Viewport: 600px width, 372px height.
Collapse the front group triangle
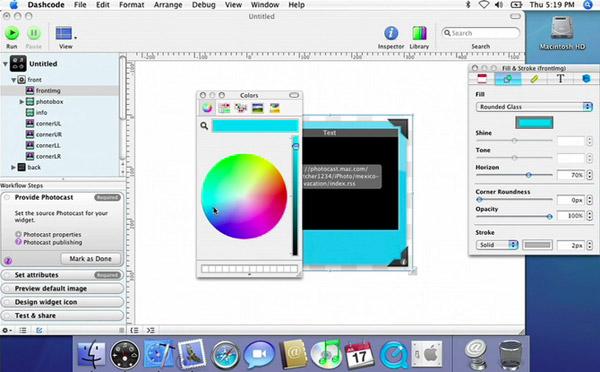pyautogui.click(x=13, y=80)
